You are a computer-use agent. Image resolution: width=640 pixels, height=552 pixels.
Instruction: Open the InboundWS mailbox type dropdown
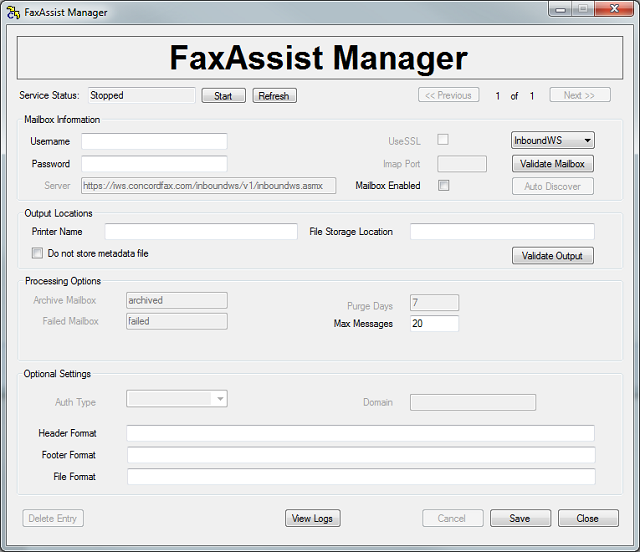point(553,140)
